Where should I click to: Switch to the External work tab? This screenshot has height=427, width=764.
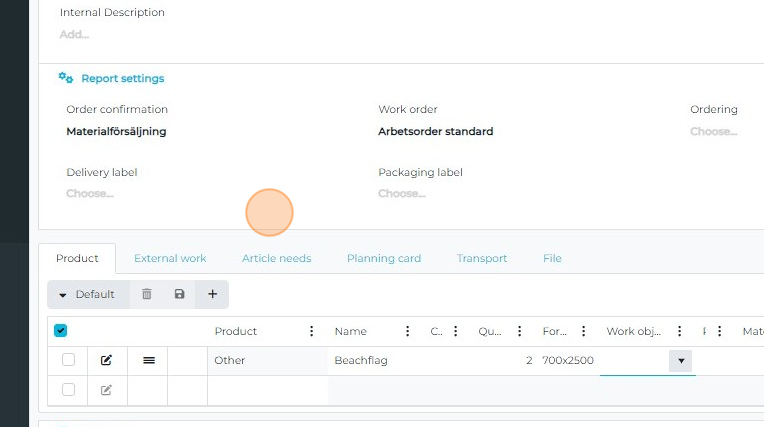click(x=170, y=258)
